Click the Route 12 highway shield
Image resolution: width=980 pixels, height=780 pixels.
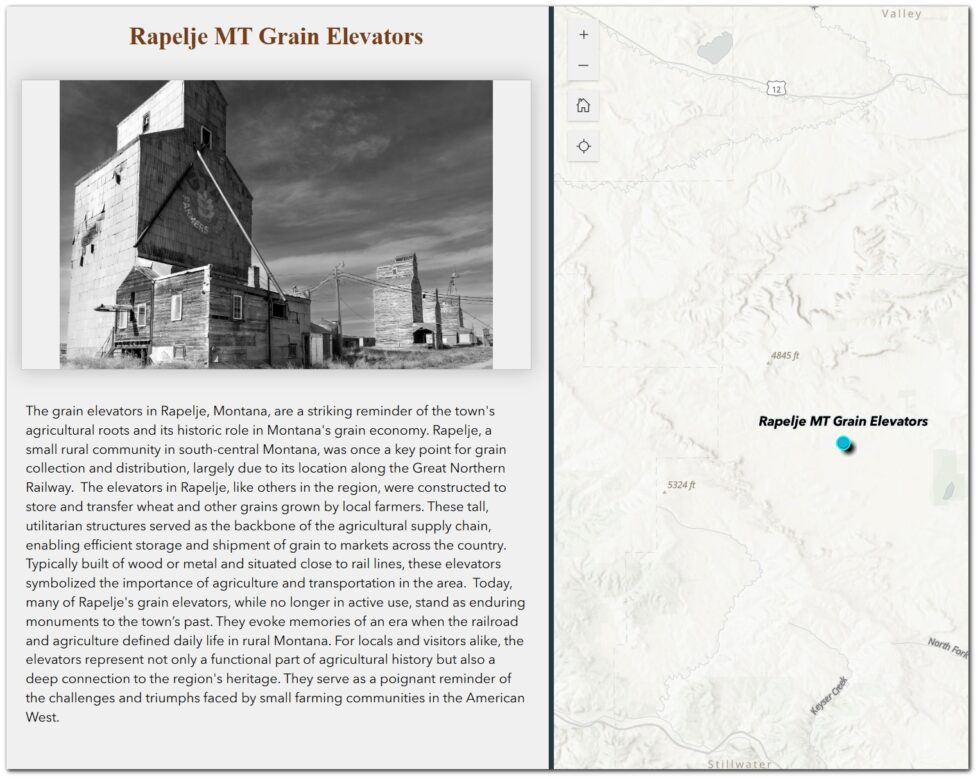coord(777,90)
